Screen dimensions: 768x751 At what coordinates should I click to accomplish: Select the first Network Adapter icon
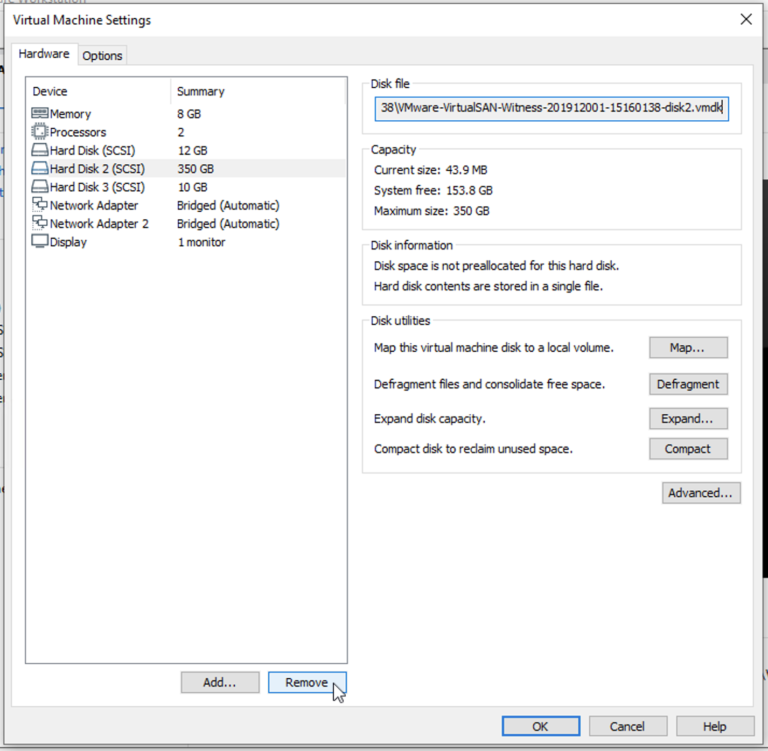pos(40,205)
